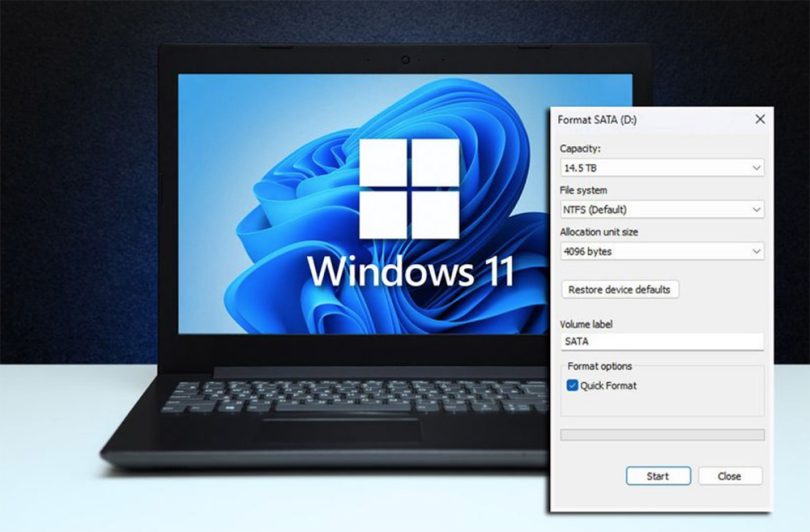
Task: Click the "Allocation unit size" label
Action: (599, 232)
